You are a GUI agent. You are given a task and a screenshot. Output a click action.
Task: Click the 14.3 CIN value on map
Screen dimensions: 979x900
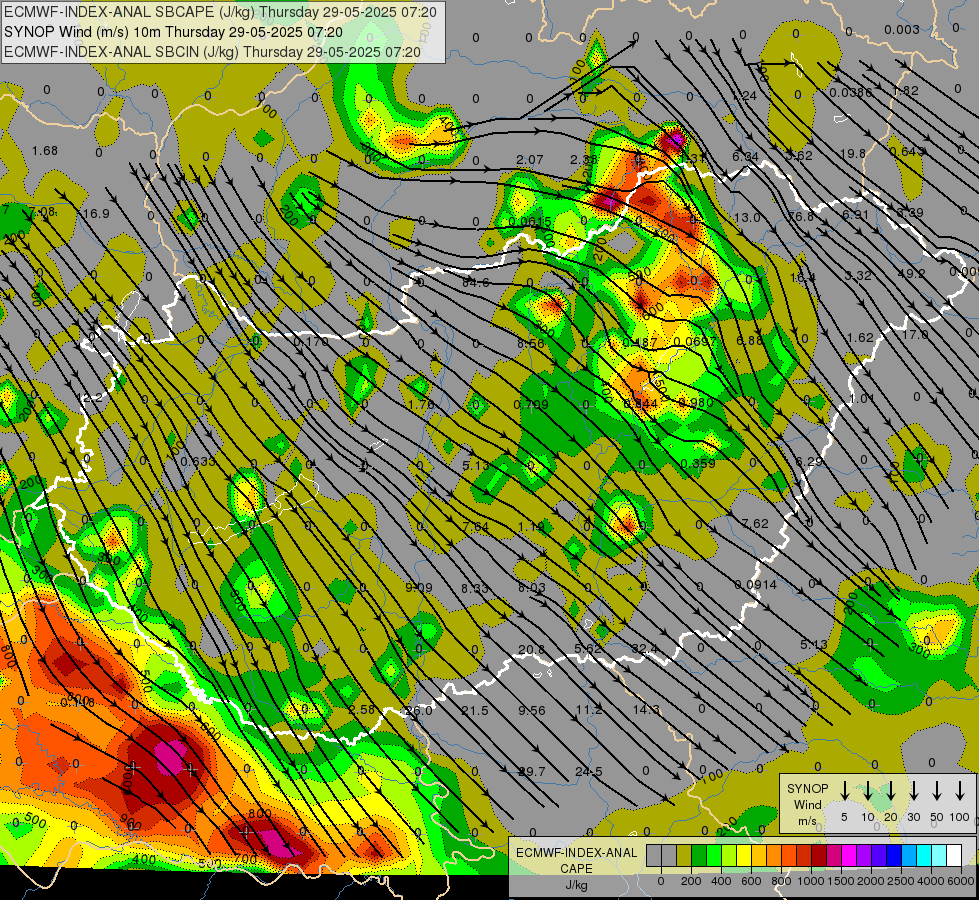pos(646,710)
